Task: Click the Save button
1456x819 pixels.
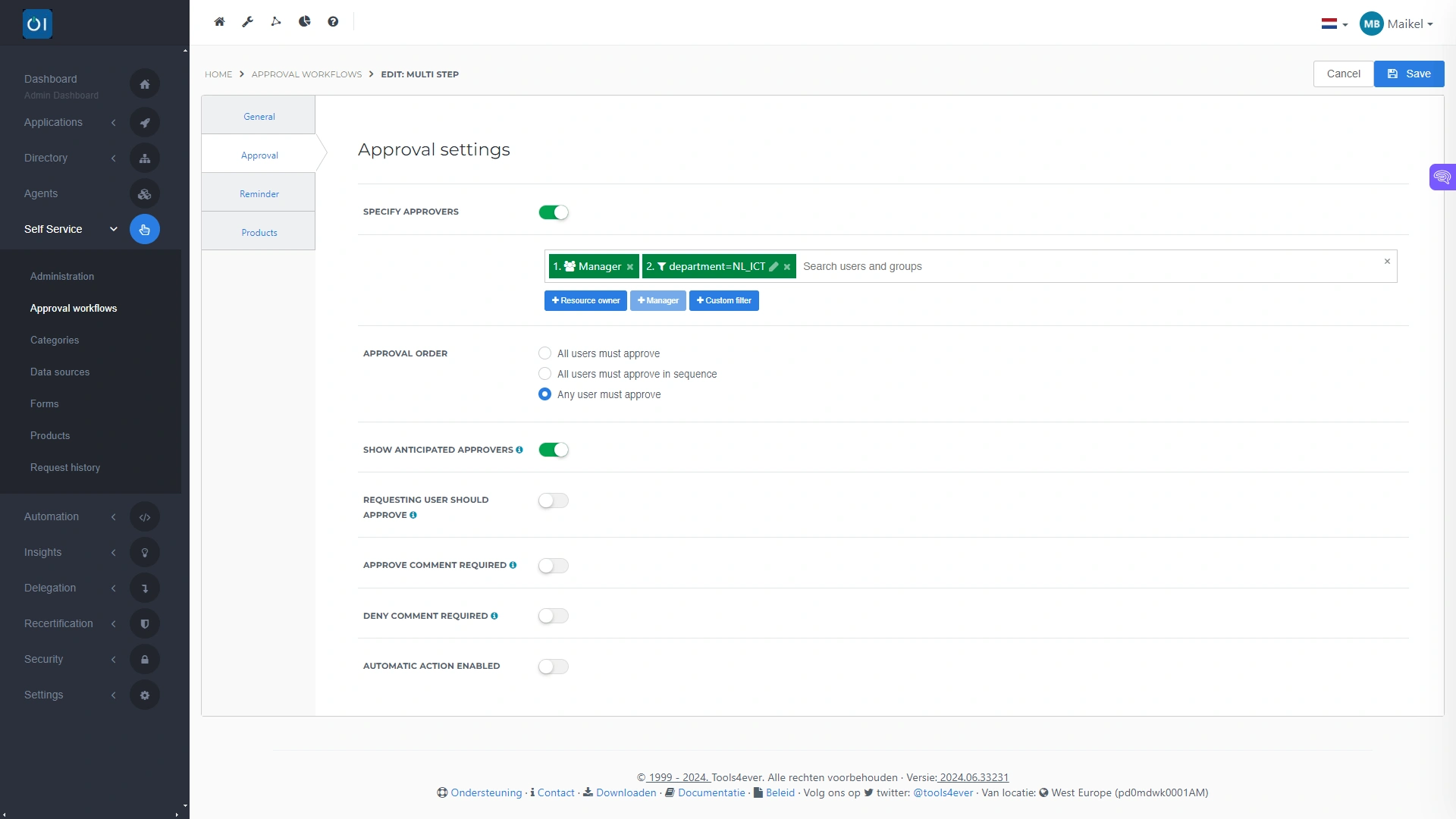Action: coord(1408,74)
